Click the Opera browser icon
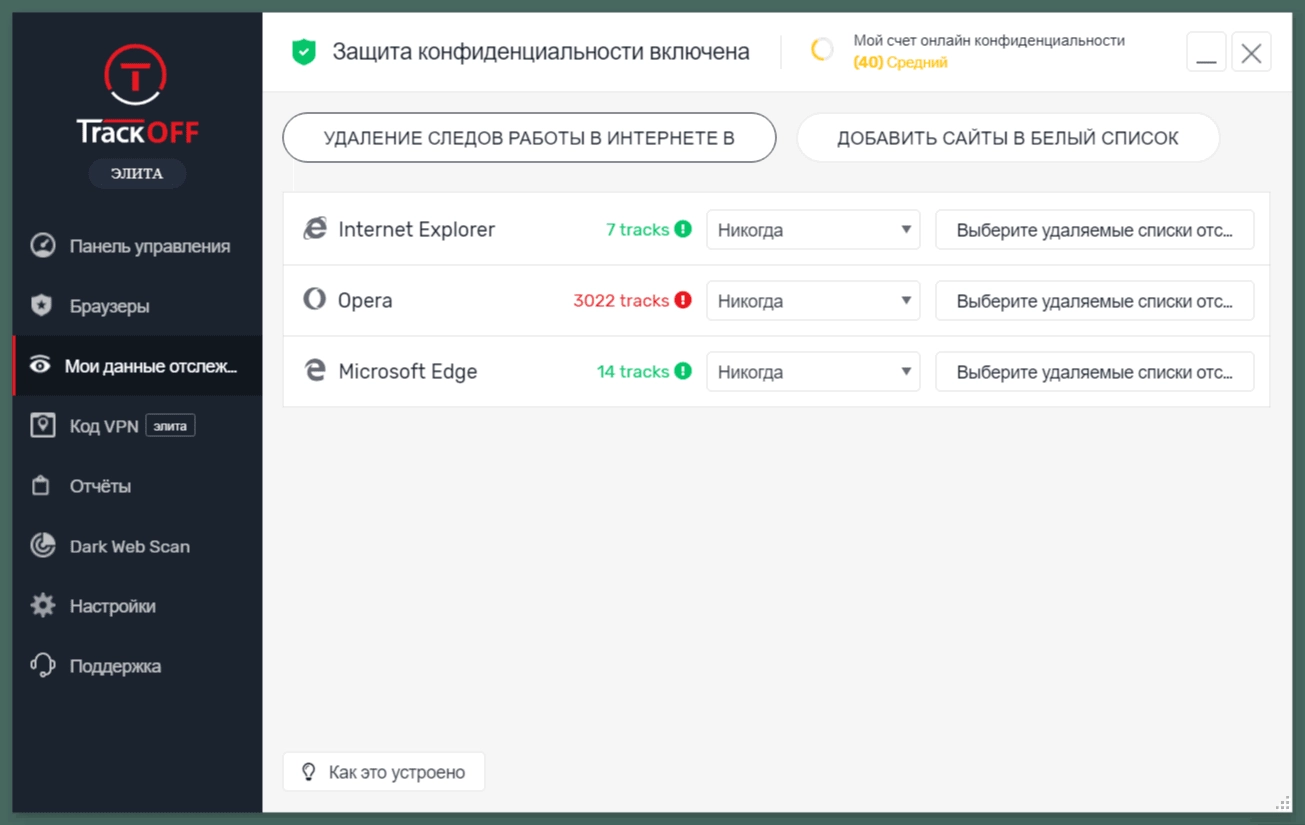 [315, 300]
